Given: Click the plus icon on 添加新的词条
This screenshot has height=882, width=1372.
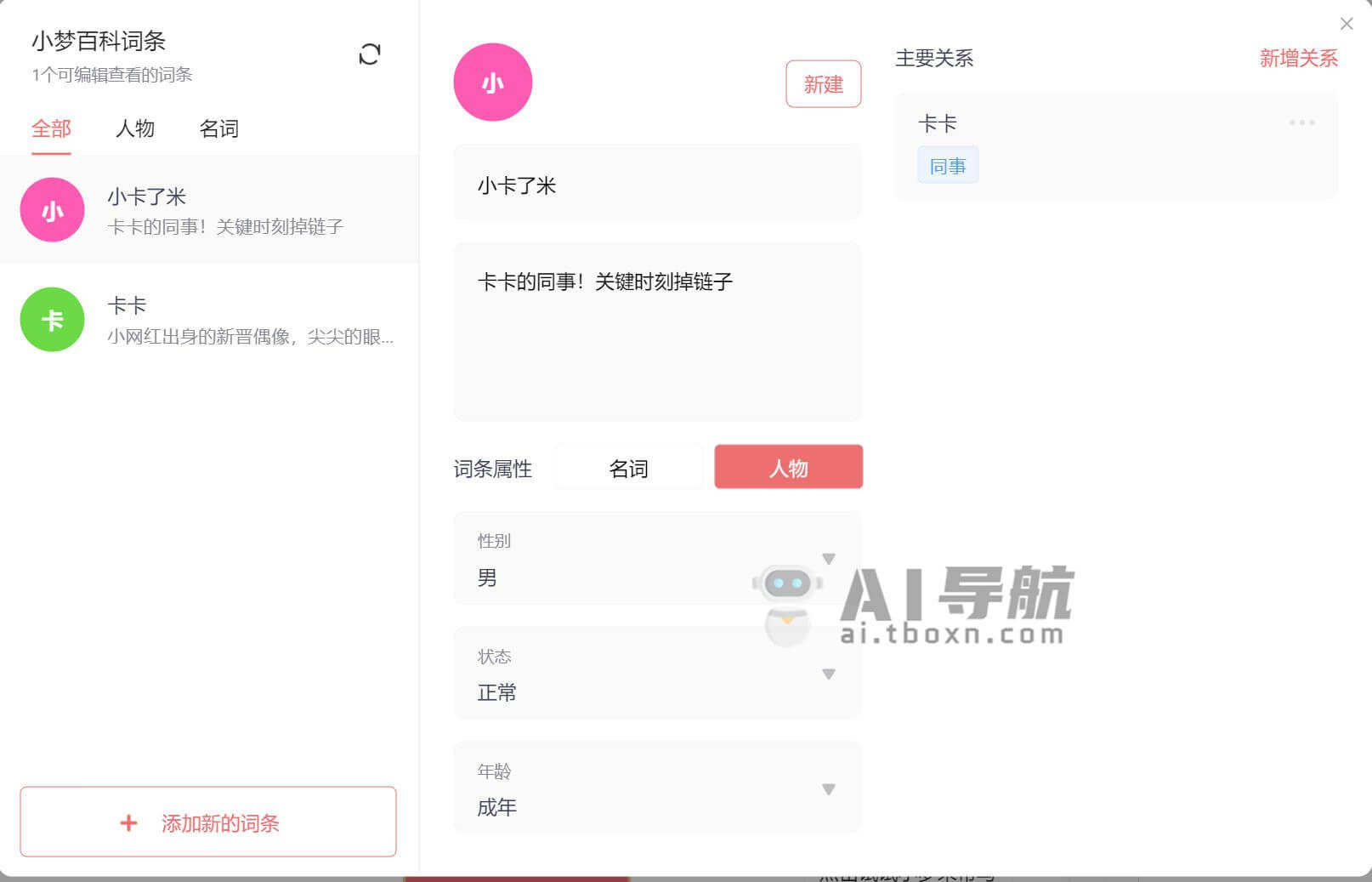Looking at the screenshot, I should coord(128,822).
